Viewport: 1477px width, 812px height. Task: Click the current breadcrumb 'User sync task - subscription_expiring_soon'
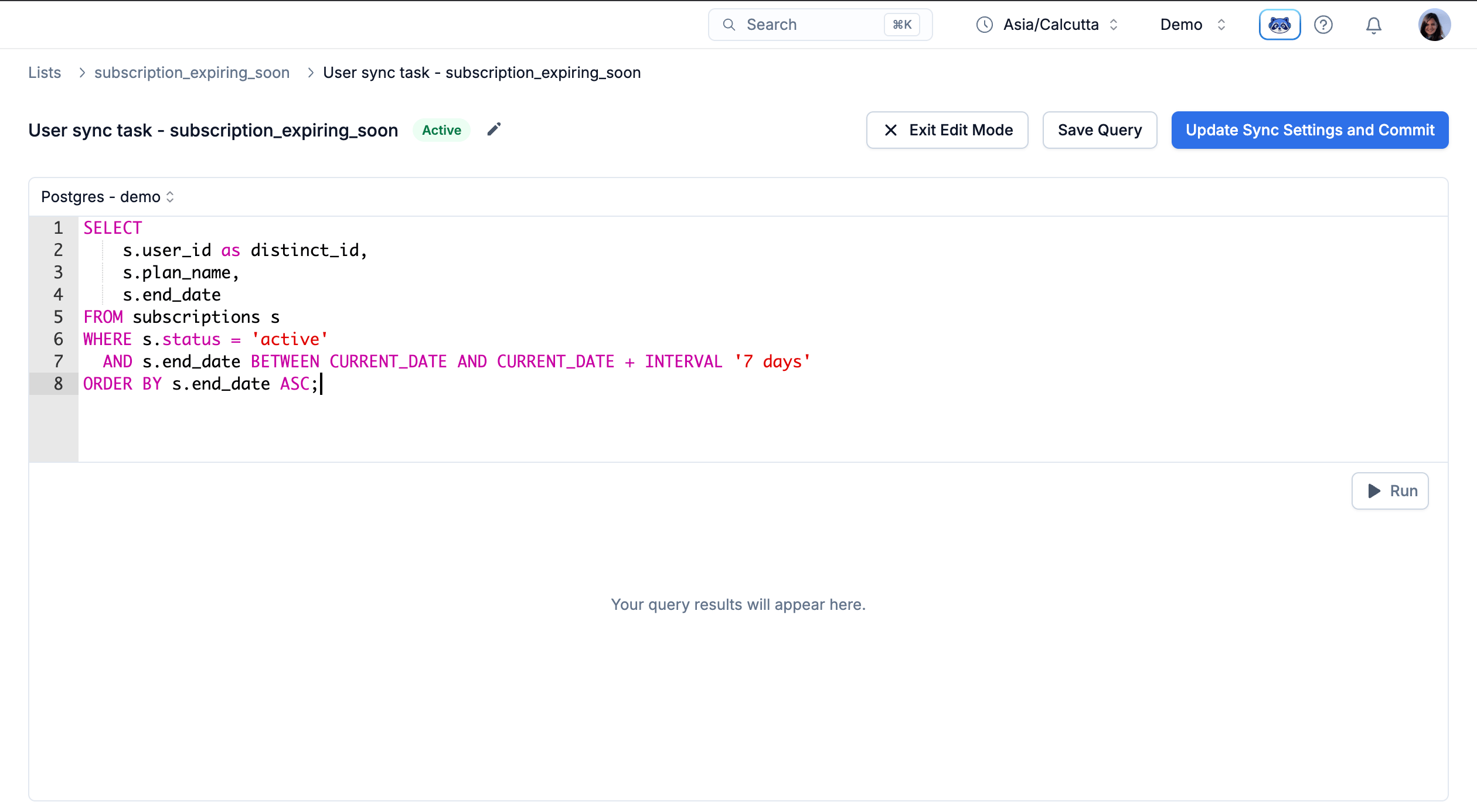(482, 73)
